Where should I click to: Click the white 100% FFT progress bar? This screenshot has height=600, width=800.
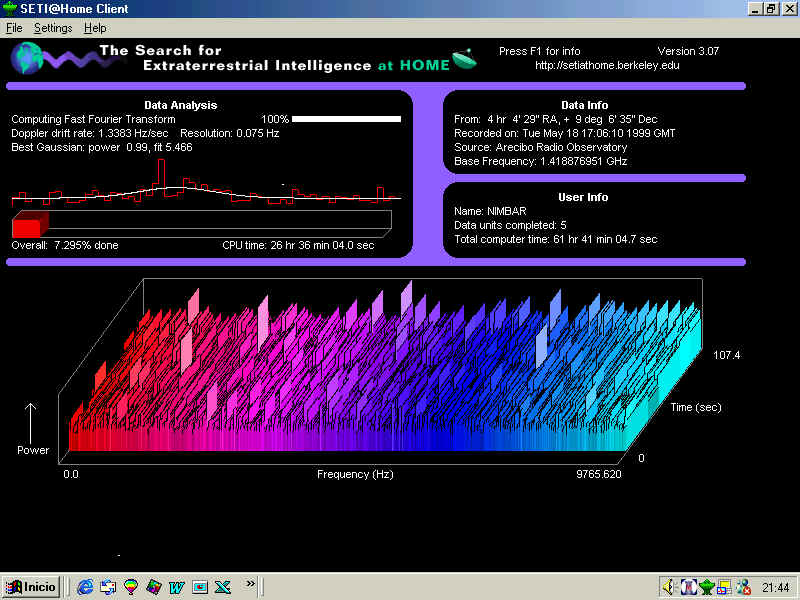click(x=346, y=119)
